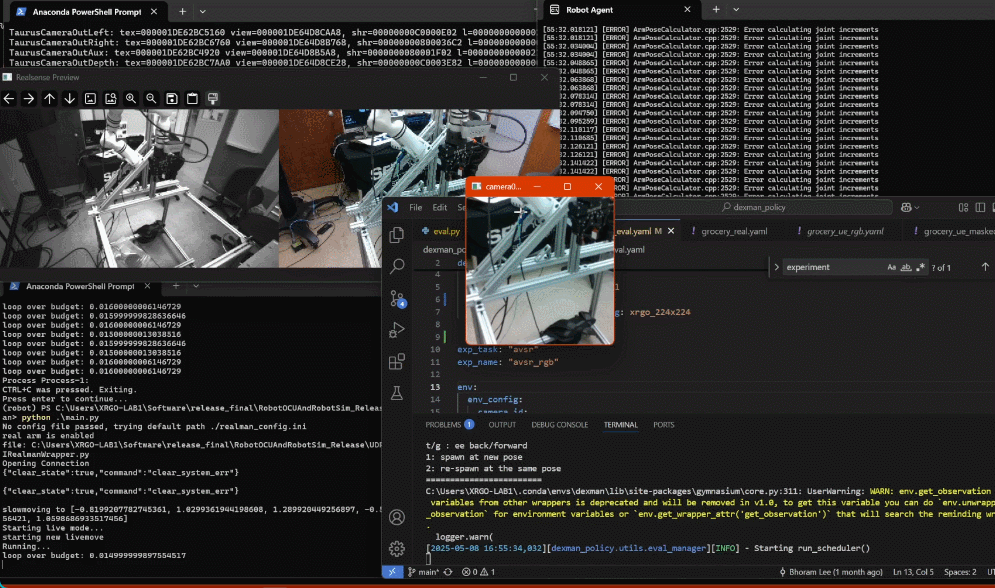Click the clipboard copy icon in Realsense Preview
995x588 pixels.
192,98
